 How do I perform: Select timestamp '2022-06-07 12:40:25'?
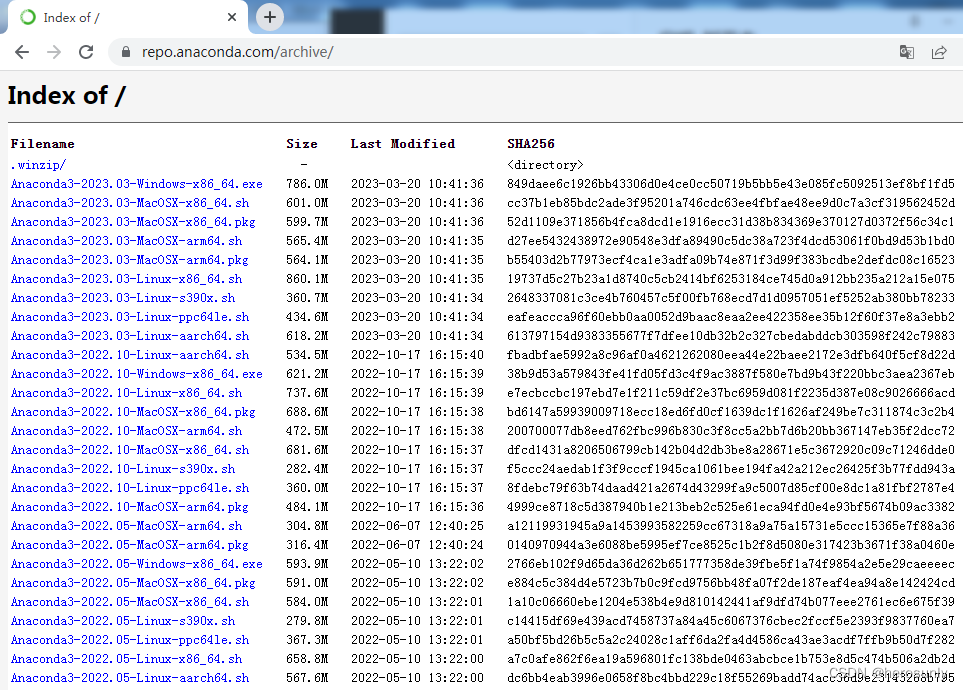417,527
